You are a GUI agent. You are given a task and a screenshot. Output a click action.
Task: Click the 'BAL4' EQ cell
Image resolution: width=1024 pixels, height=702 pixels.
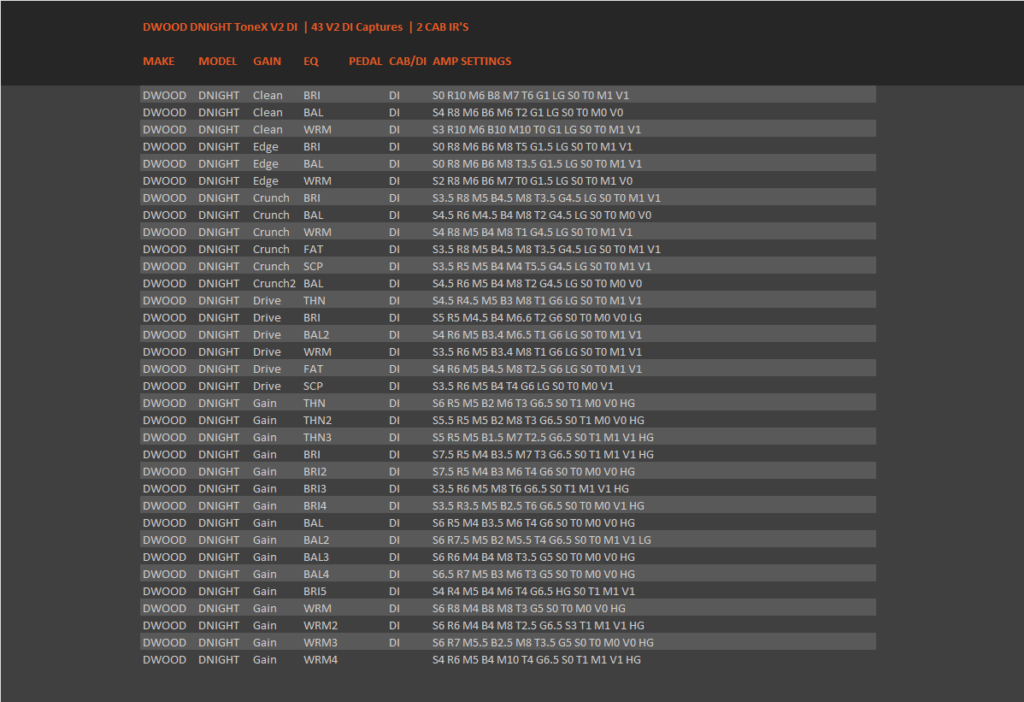[x=316, y=574]
